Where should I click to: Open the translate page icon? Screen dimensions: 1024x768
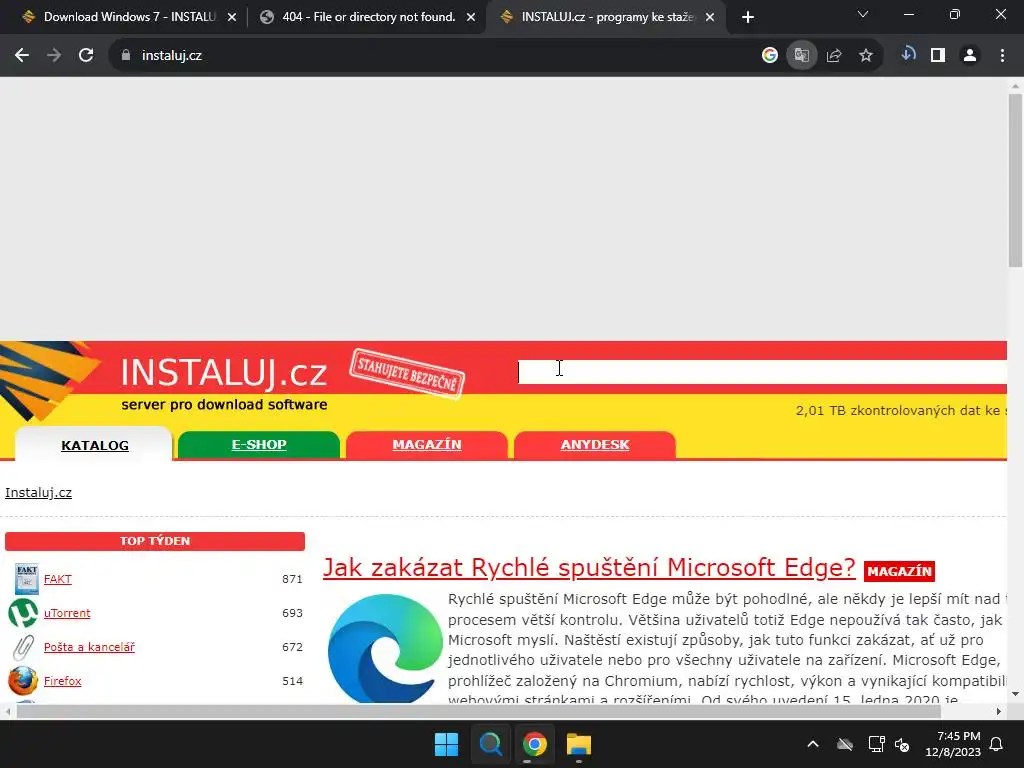801,56
